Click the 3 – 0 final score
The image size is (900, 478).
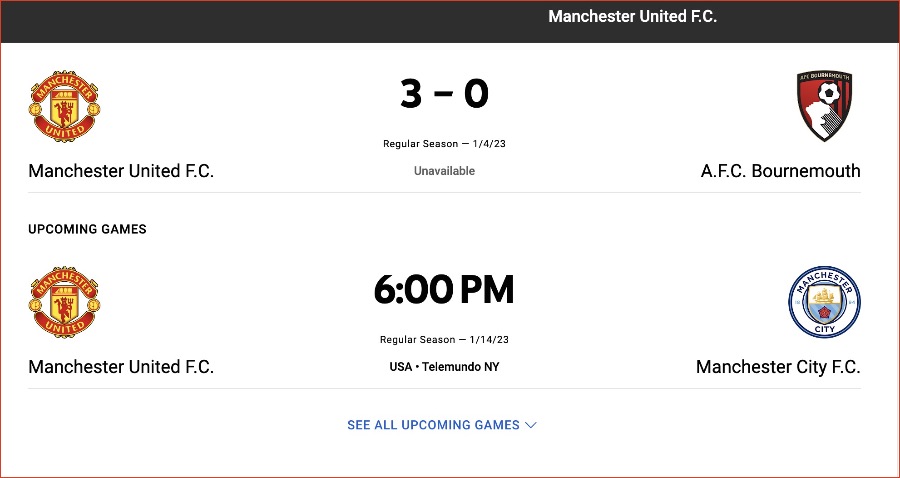[444, 94]
